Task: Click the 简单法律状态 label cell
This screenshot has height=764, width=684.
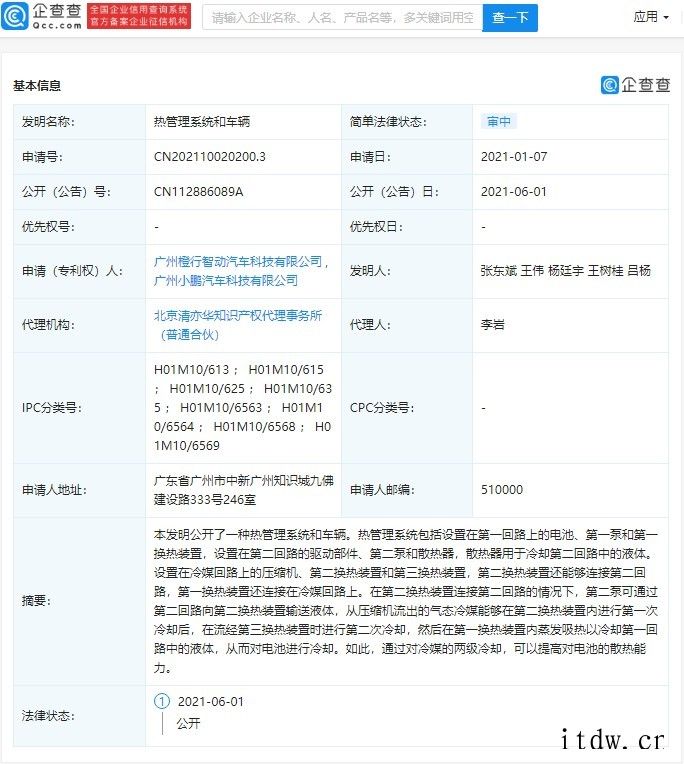Action: [407, 122]
